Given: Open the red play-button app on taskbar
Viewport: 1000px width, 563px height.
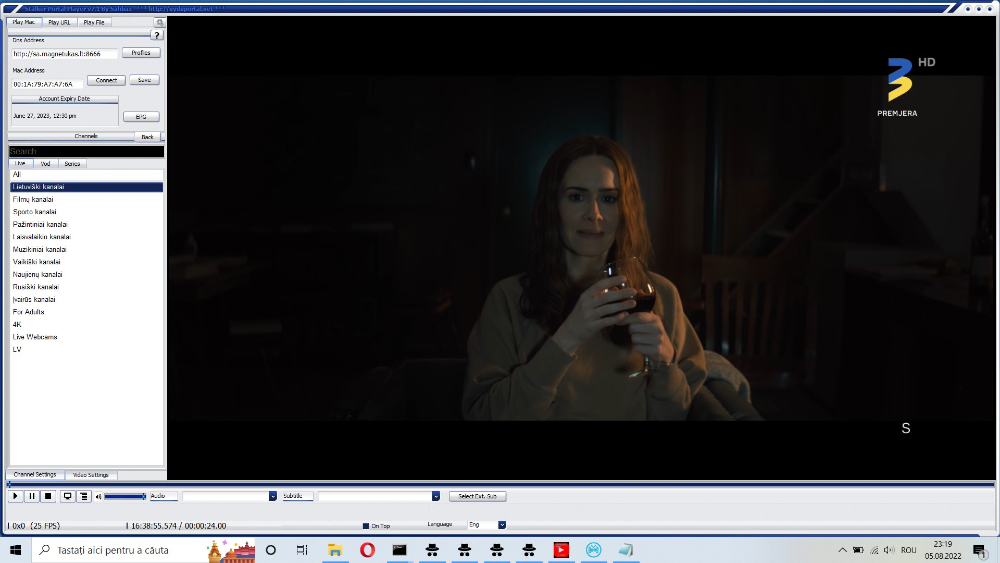Looking at the screenshot, I should [561, 550].
